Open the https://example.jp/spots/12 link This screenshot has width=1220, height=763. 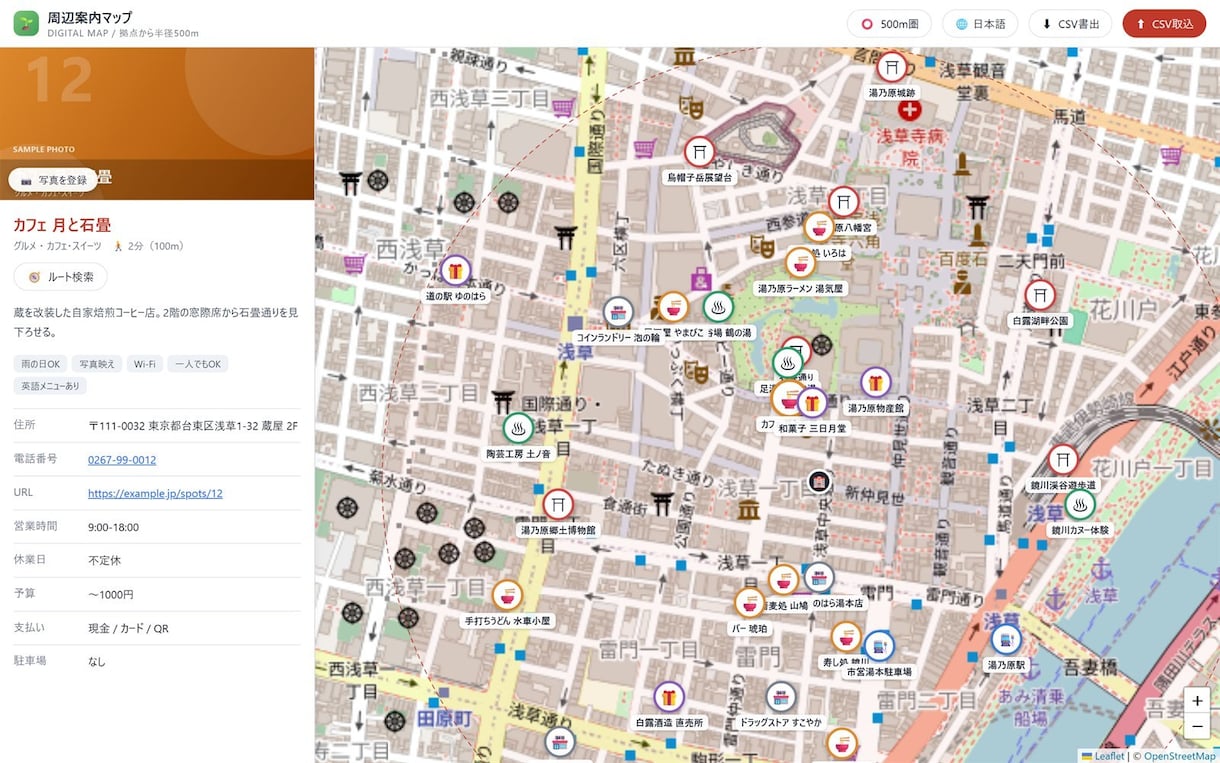[155, 494]
